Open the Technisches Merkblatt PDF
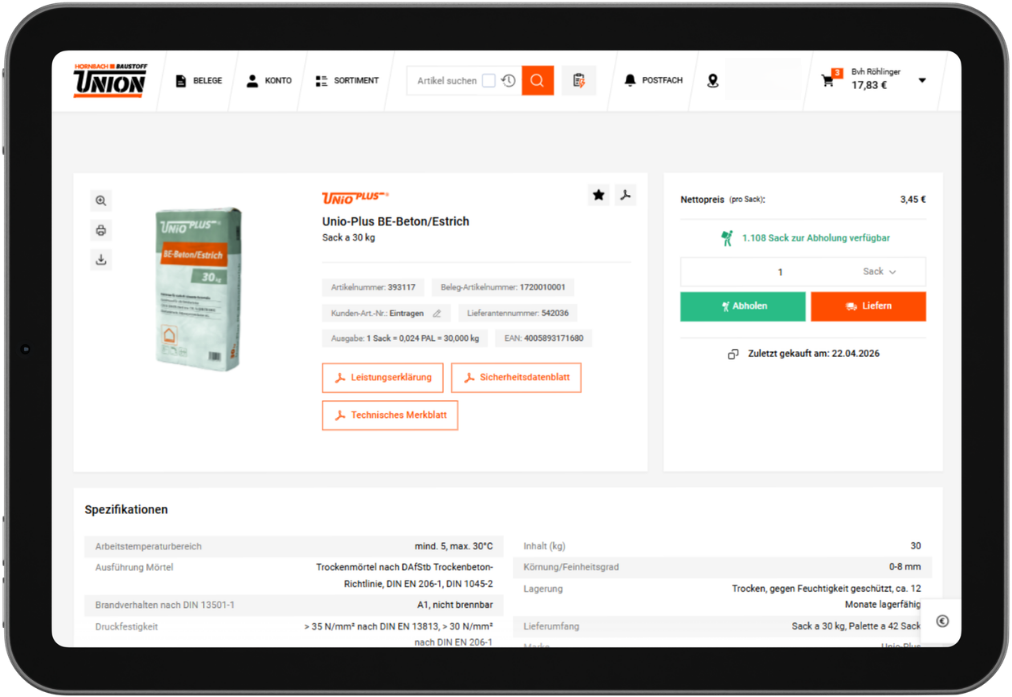The width and height of the screenshot is (1012, 697). (390, 415)
